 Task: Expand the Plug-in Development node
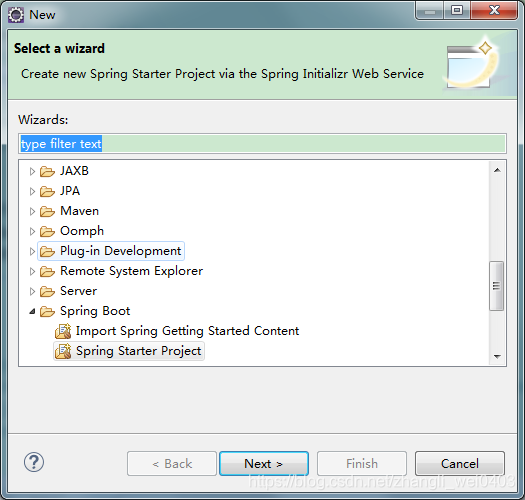pos(32,252)
